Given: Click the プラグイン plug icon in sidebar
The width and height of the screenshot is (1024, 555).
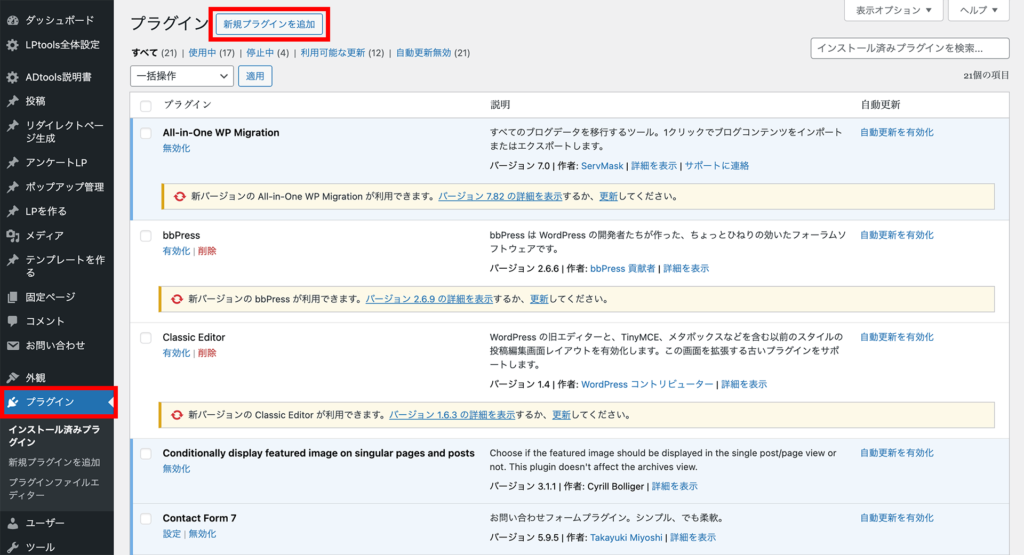Looking at the screenshot, I should [x=12, y=402].
